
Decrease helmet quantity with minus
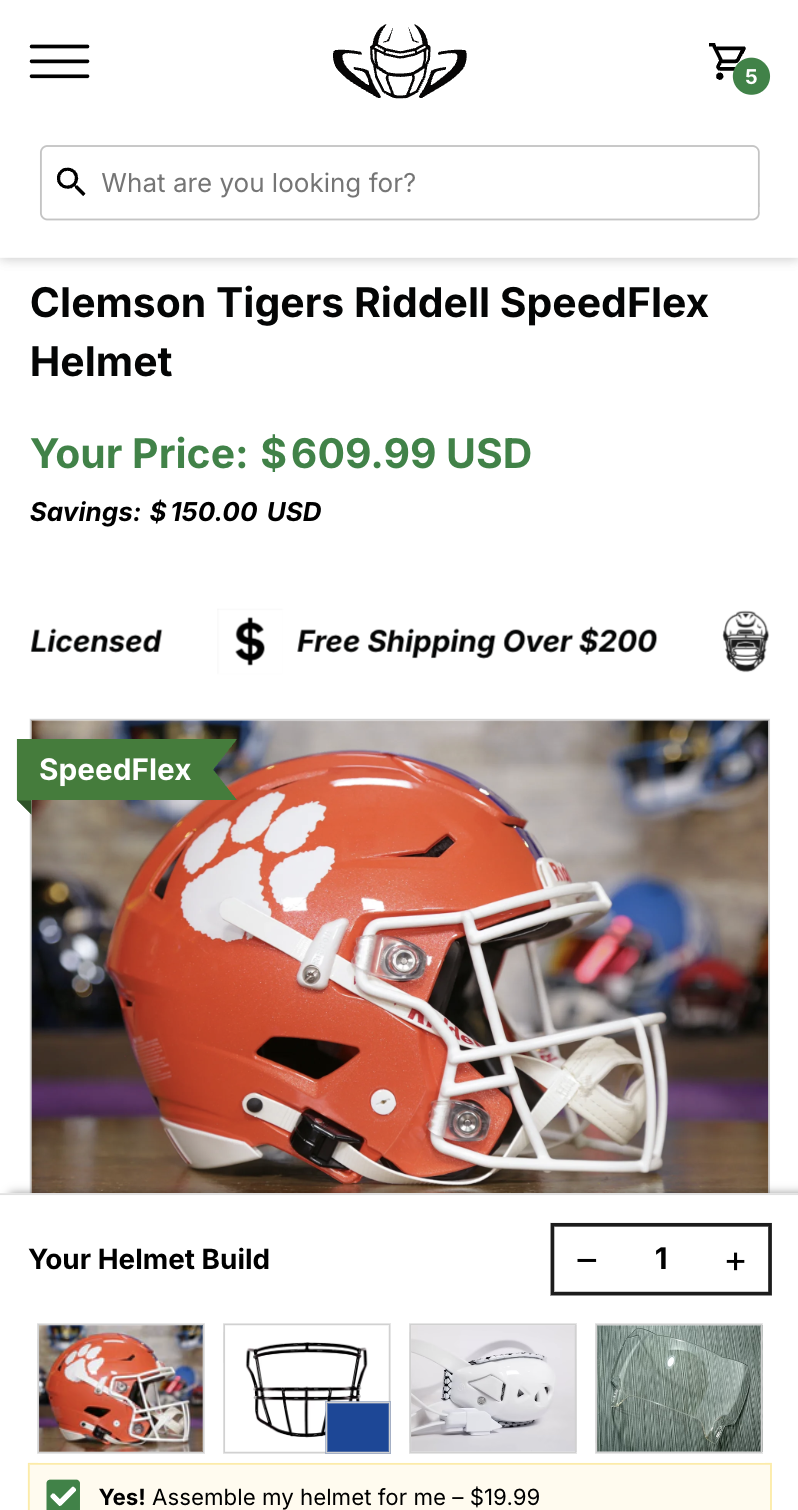coord(587,1260)
